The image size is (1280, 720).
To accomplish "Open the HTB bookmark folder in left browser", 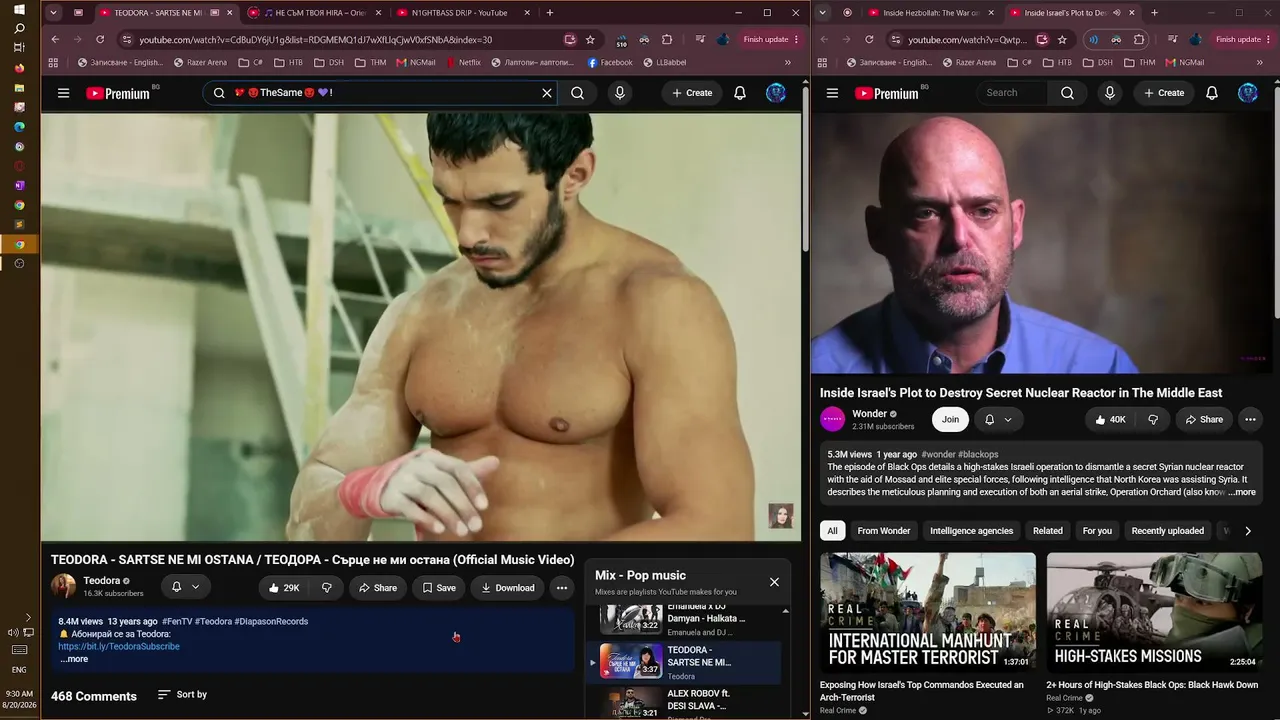I will point(288,62).
